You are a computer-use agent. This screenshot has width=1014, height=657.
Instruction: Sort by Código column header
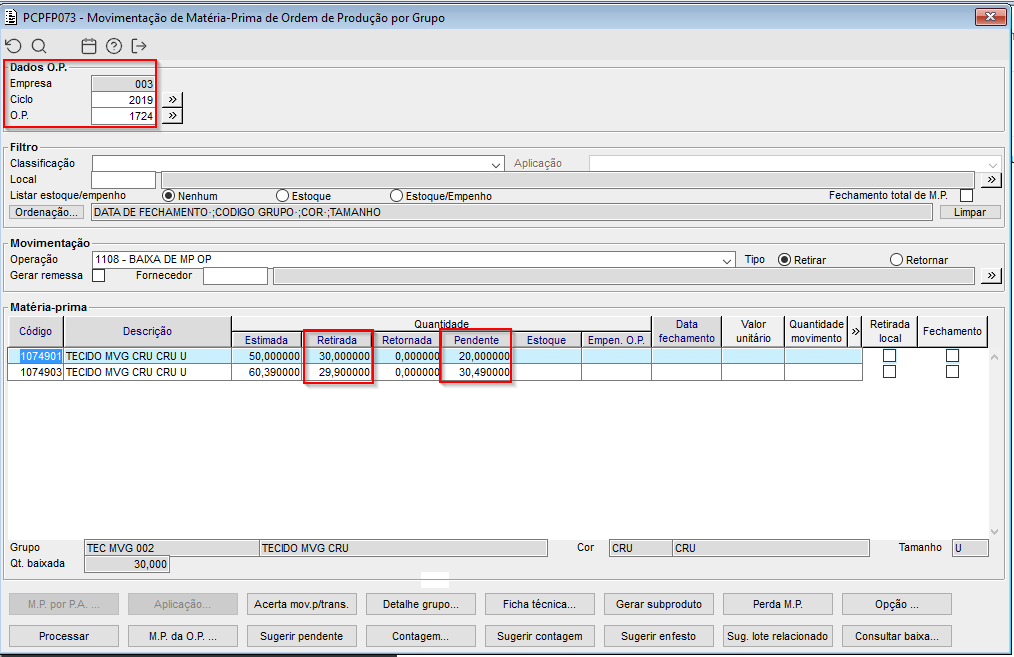point(36,331)
